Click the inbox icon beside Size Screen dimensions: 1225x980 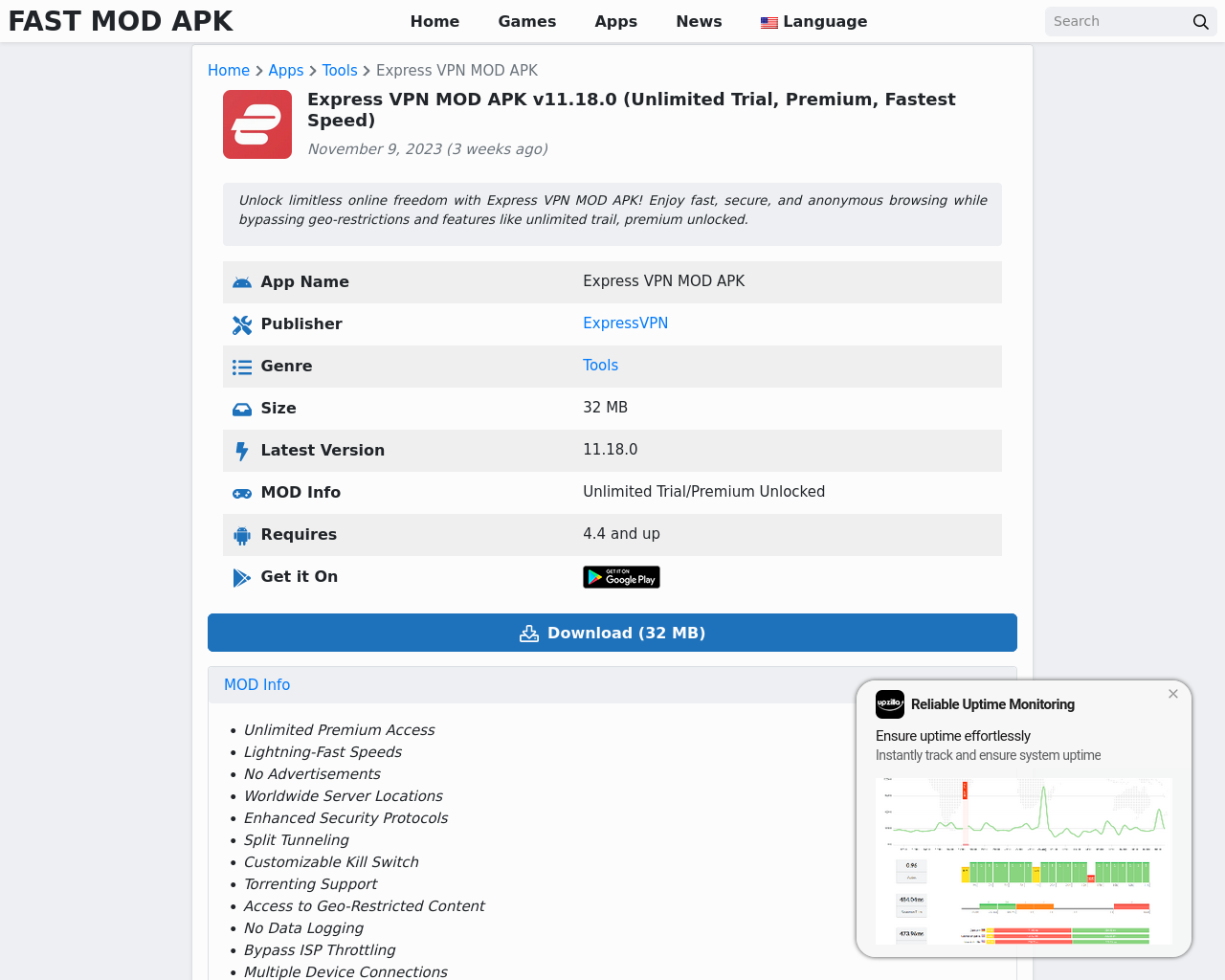[242, 409]
